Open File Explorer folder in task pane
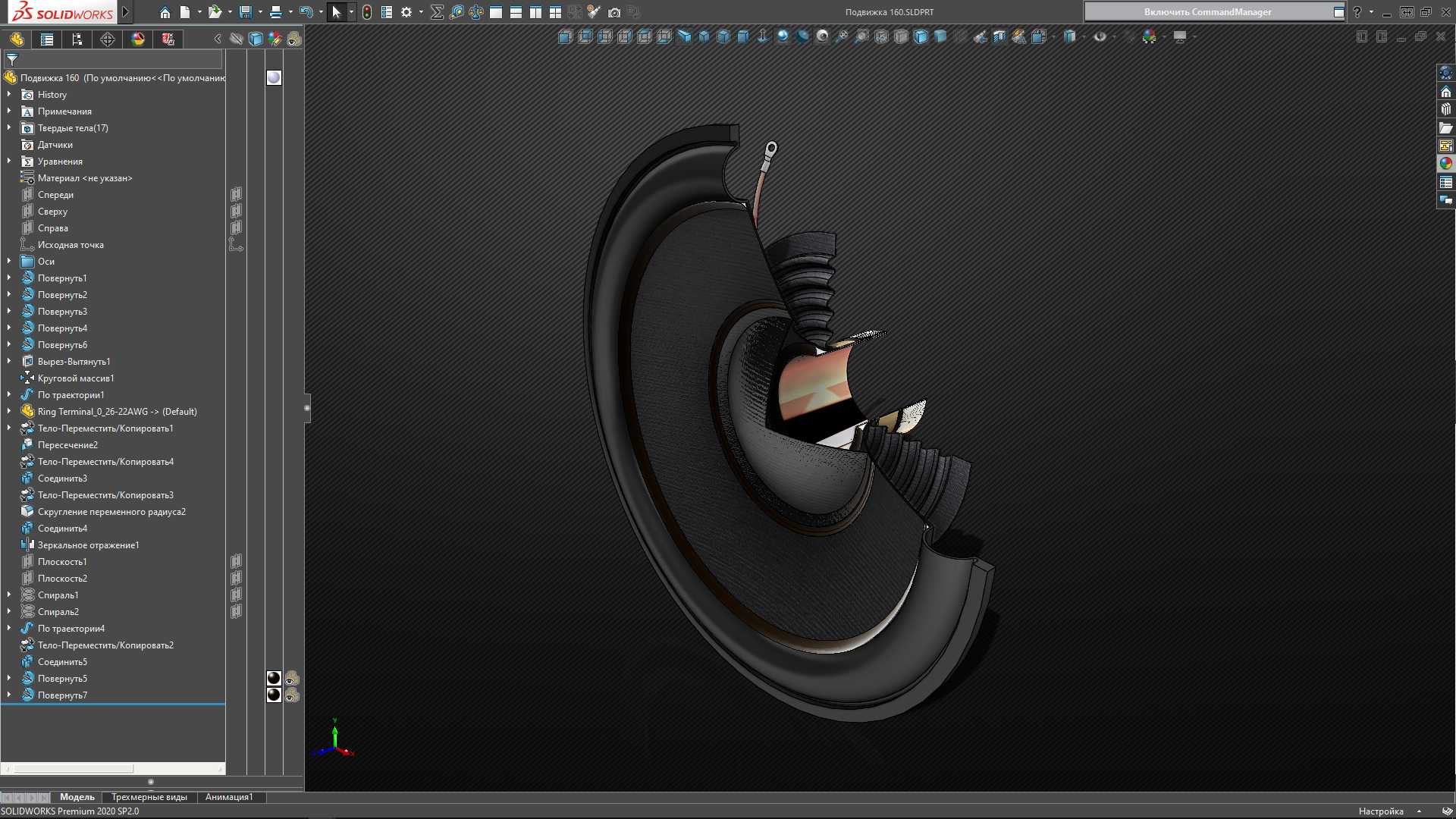 click(1446, 128)
